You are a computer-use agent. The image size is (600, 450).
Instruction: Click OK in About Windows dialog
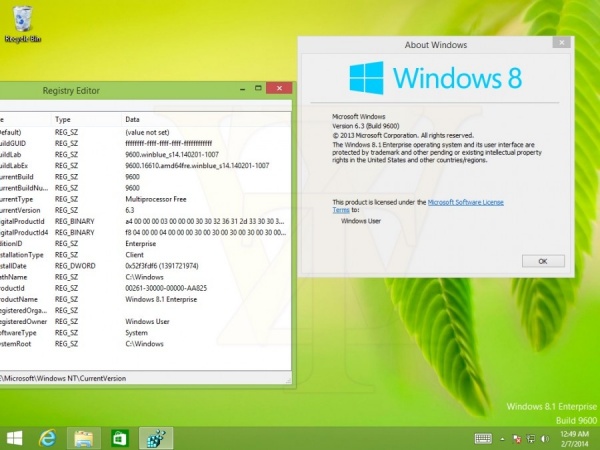coord(542,260)
